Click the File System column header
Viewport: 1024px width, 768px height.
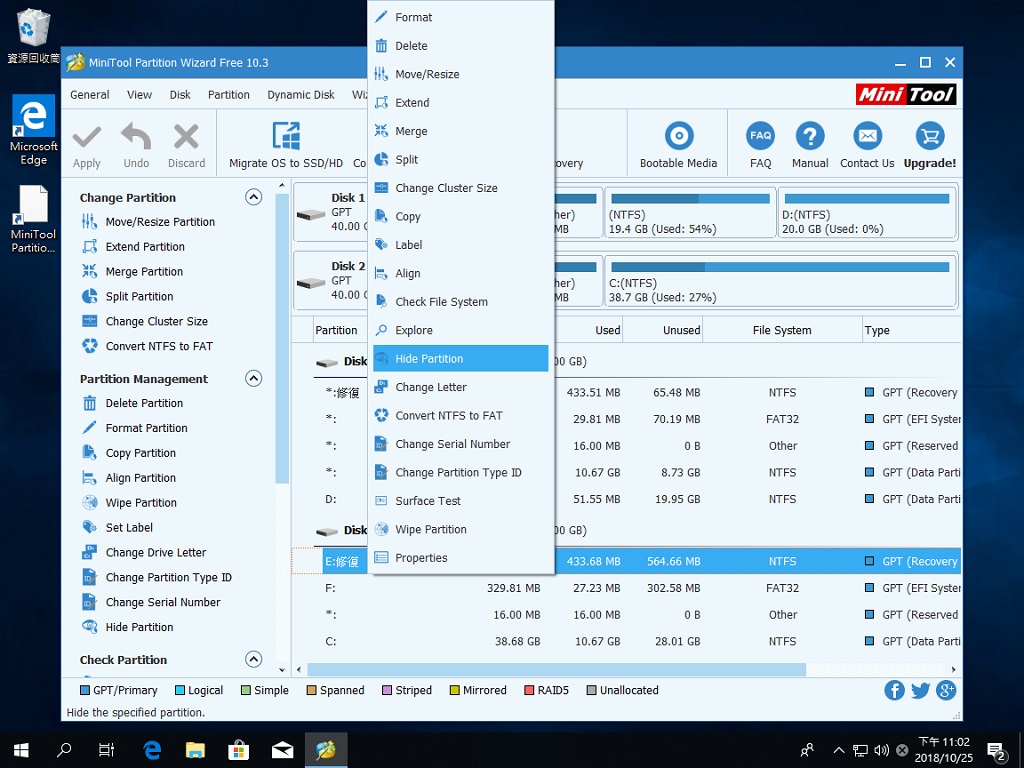point(782,330)
